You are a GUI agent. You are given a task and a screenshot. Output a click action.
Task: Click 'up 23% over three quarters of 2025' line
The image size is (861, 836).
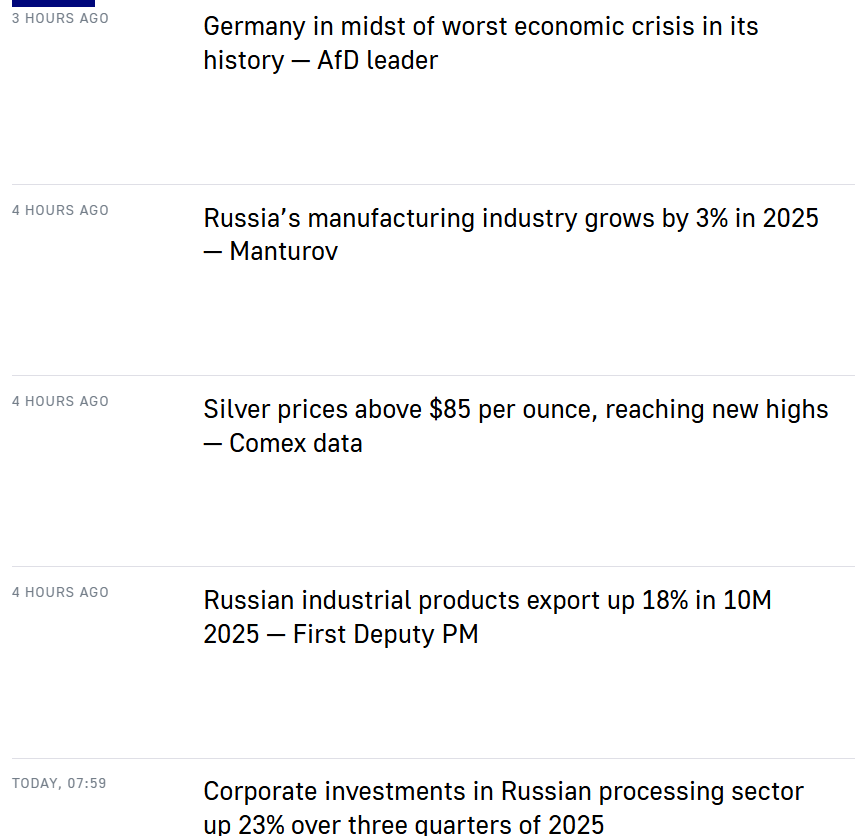(x=404, y=825)
